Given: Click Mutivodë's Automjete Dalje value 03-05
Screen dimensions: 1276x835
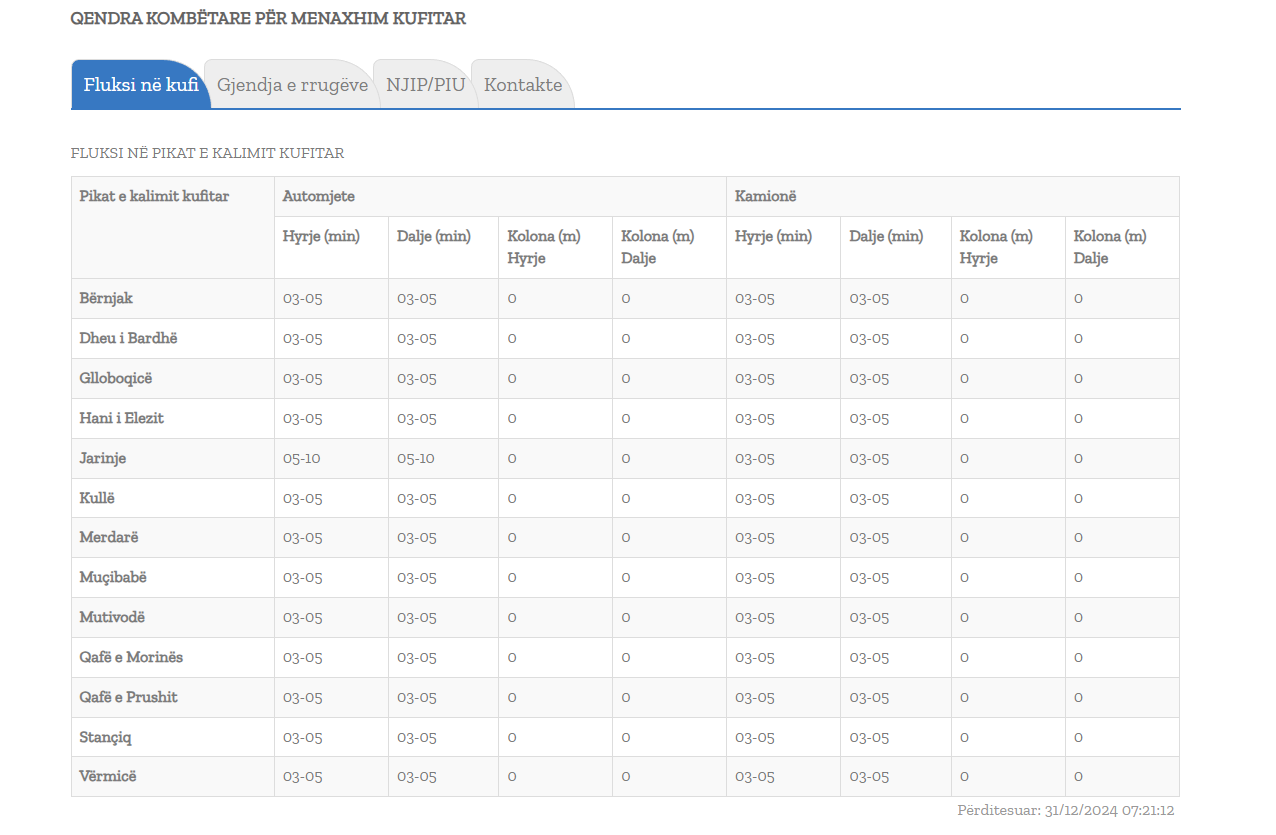Looking at the screenshot, I should tap(417, 617).
